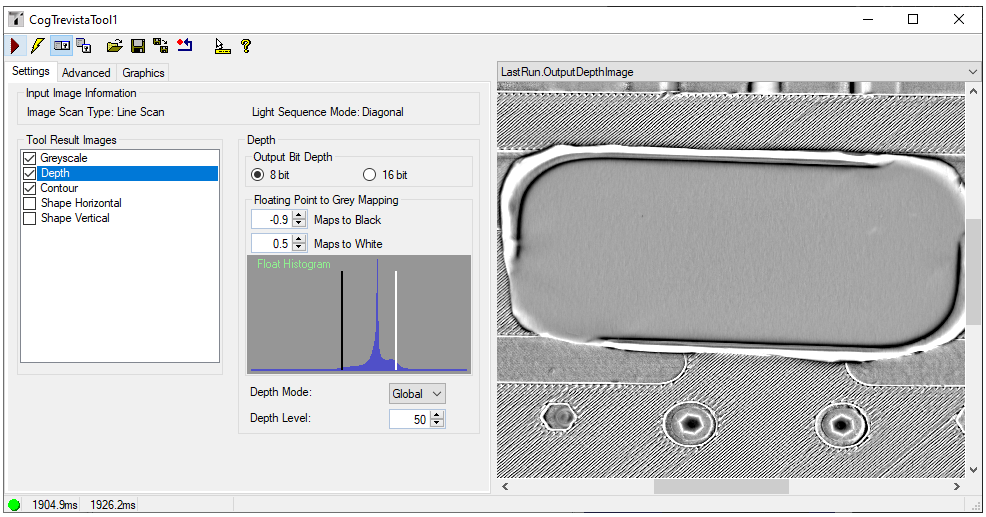The width and height of the screenshot is (986, 517).
Task: Click the Reset tool icon with red dot
Action: [184, 46]
